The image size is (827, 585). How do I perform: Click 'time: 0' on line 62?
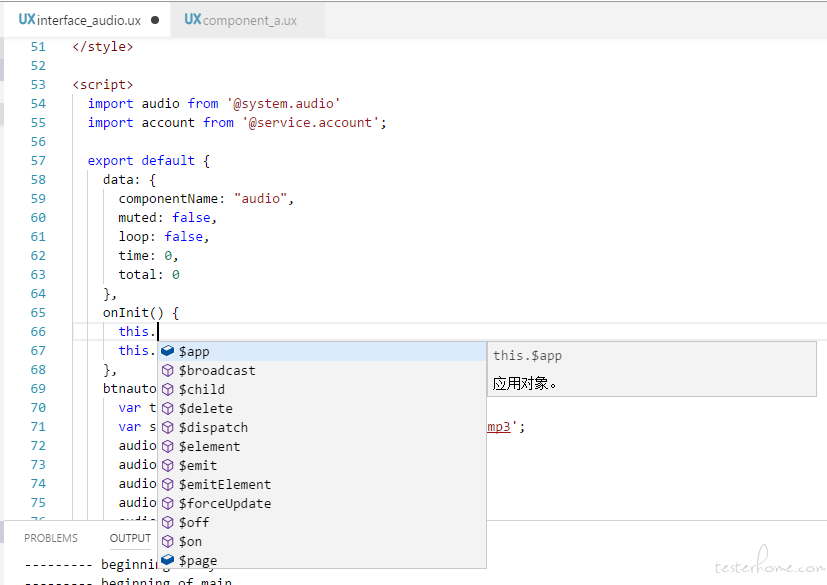145,255
